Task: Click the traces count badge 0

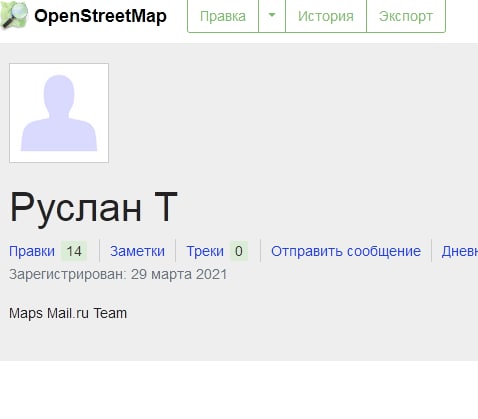Action: tap(239, 251)
